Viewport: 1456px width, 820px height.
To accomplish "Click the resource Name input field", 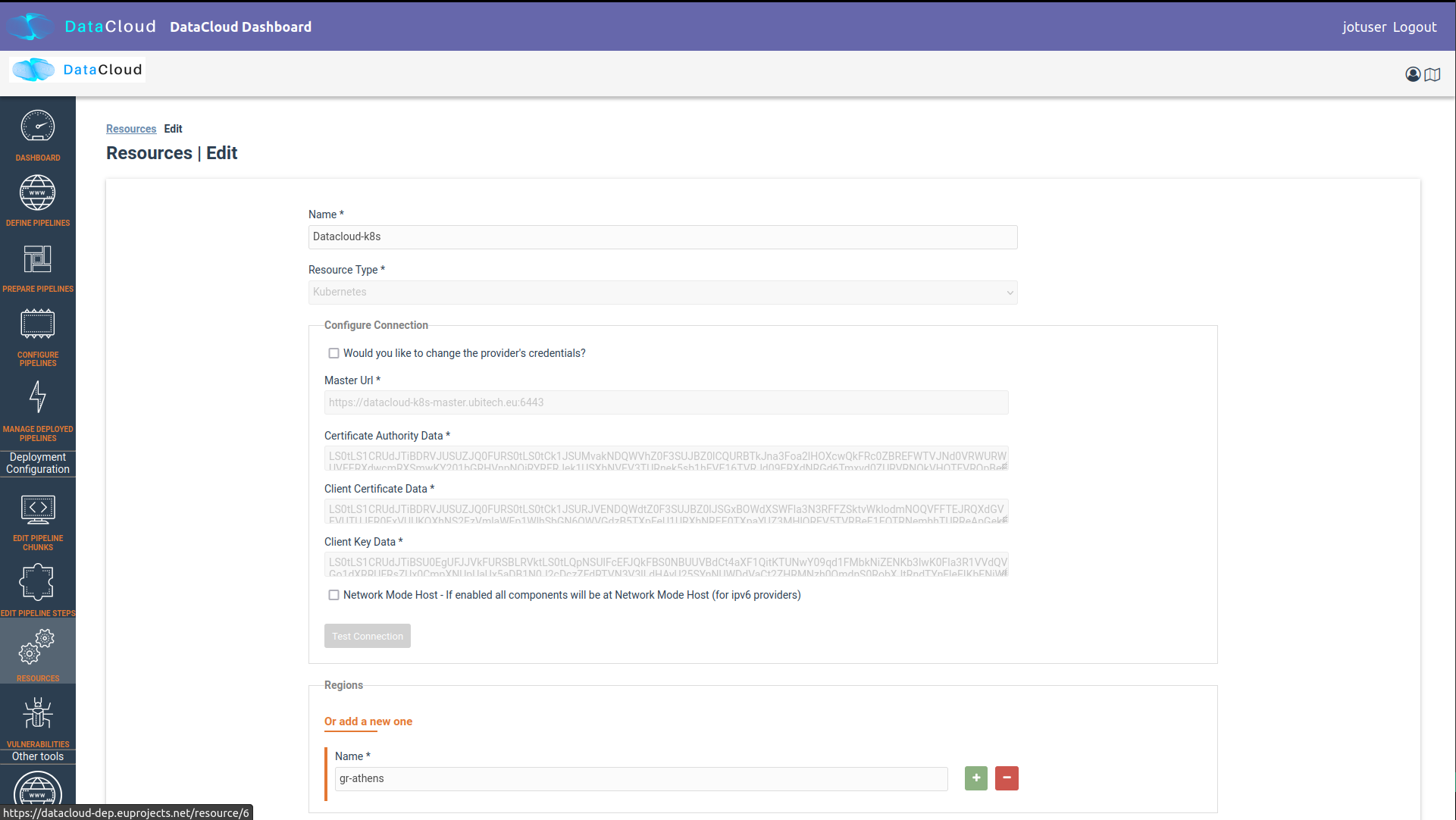I will [662, 237].
